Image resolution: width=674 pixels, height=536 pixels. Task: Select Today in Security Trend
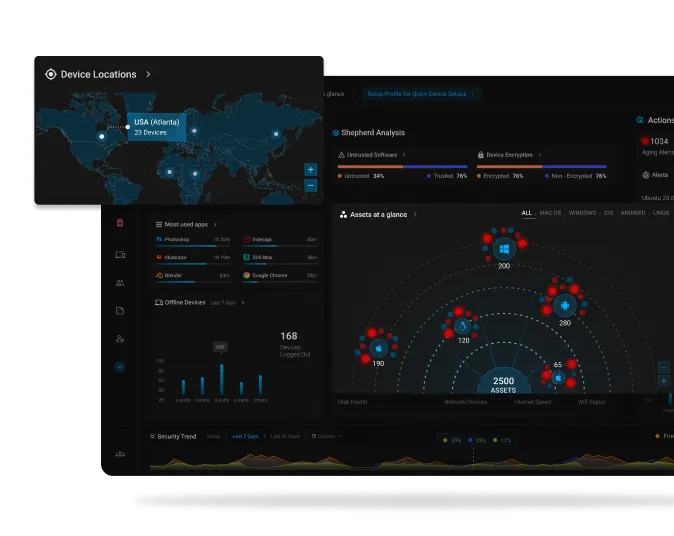213,436
